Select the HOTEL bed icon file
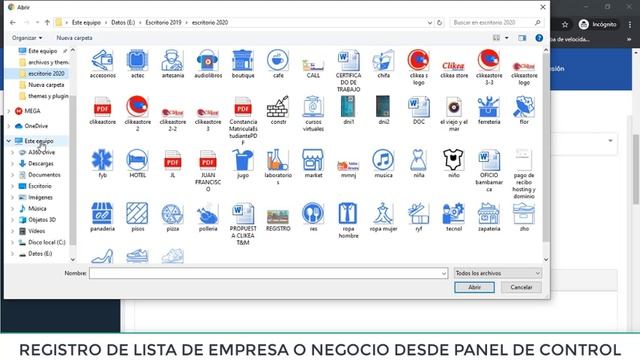Image resolution: width=640 pixels, height=360 pixels. (138, 163)
